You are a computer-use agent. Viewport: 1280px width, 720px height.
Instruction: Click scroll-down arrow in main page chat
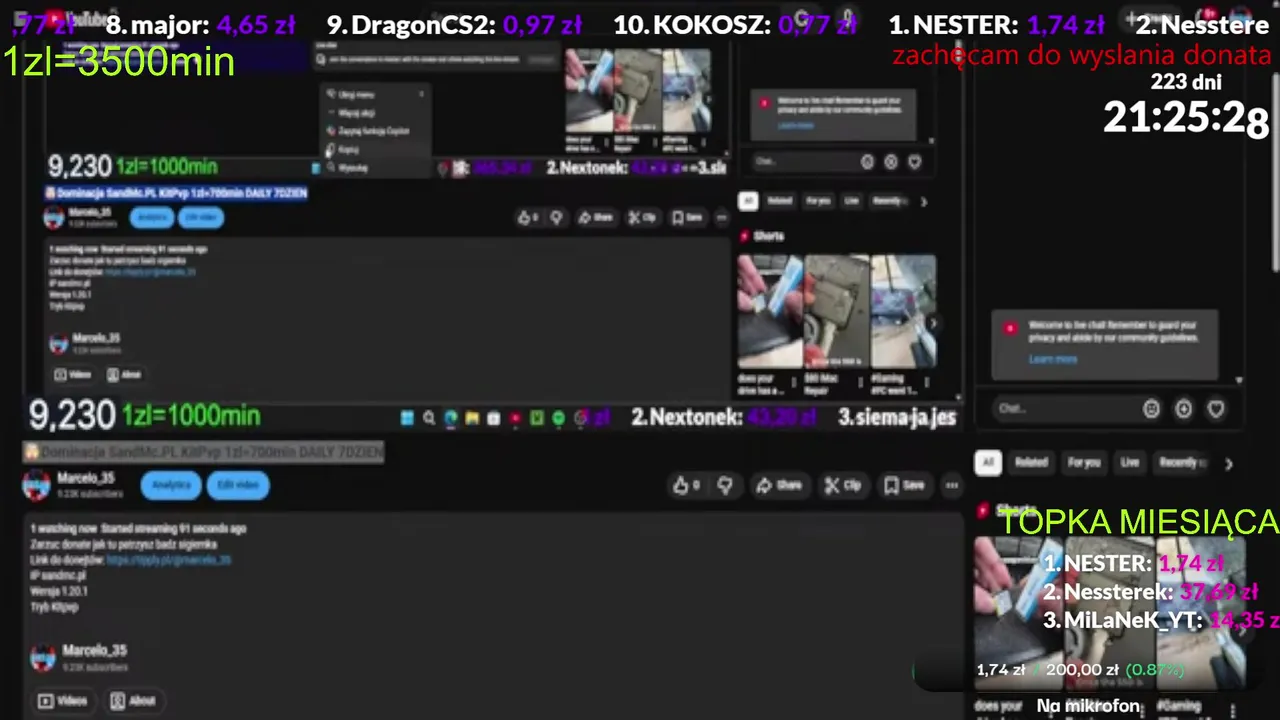pyautogui.click(x=1239, y=380)
